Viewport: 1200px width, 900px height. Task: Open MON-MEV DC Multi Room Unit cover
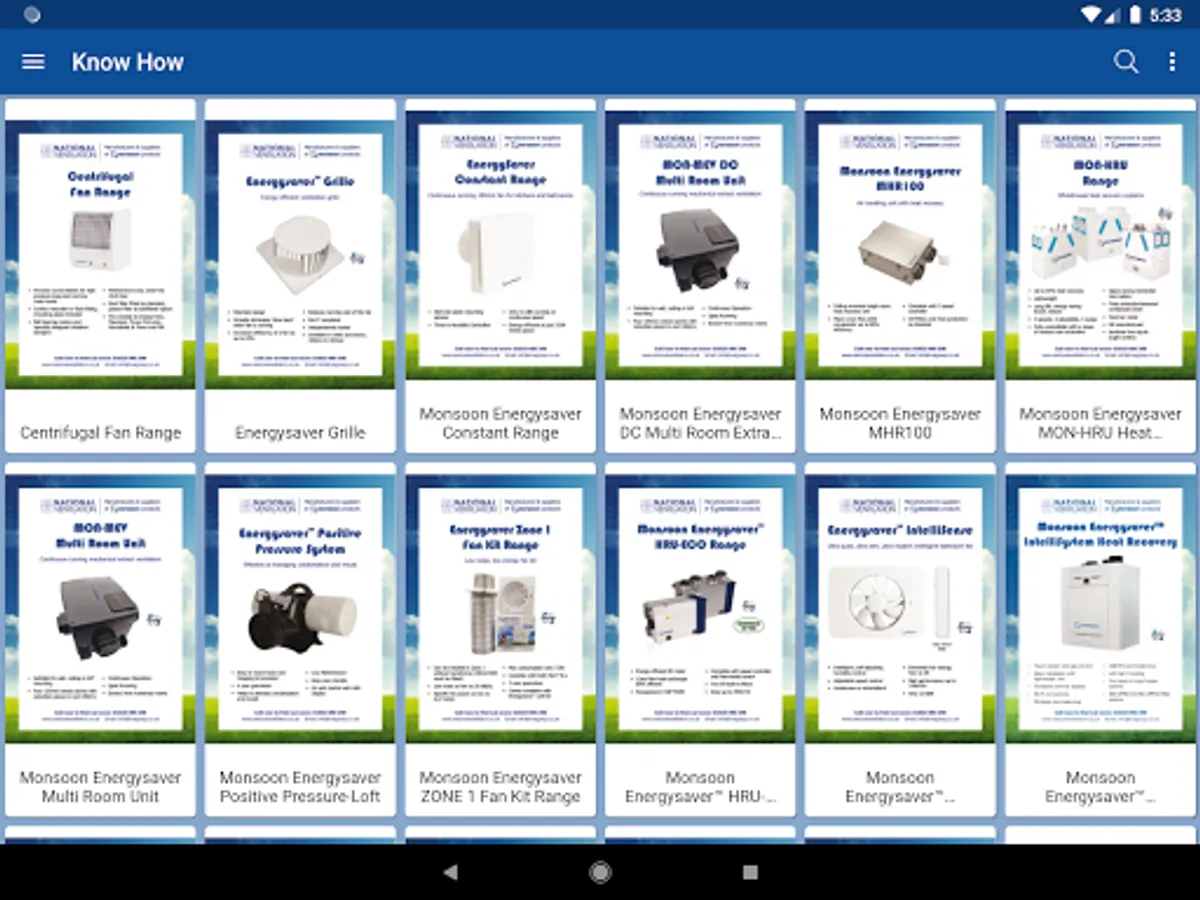point(700,245)
